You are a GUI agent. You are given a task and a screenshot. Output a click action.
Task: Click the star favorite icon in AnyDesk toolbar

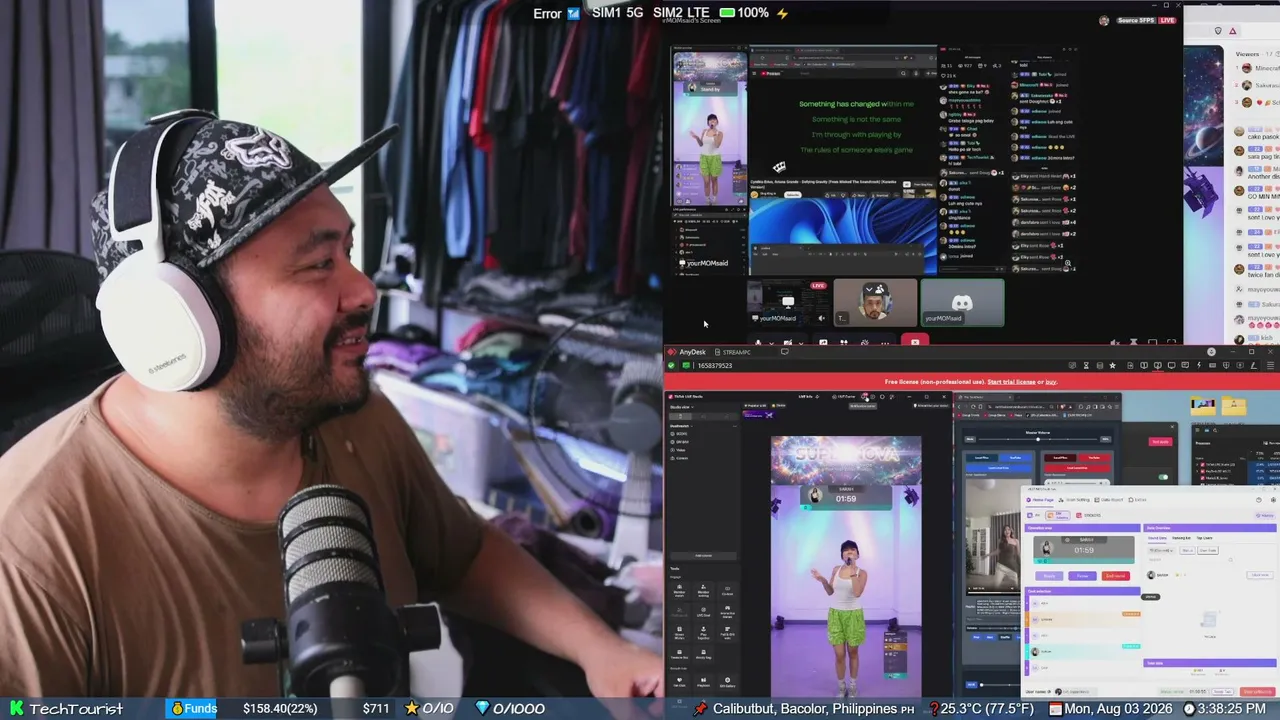[1113, 366]
